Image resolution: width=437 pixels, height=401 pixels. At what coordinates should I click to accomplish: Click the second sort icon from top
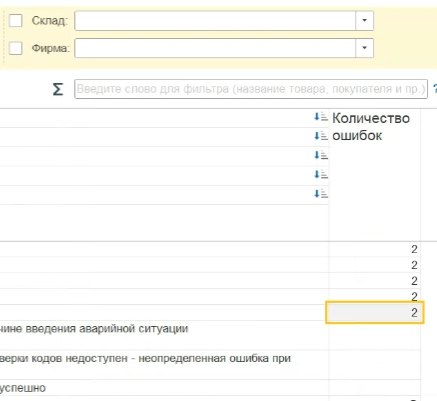tap(321, 136)
